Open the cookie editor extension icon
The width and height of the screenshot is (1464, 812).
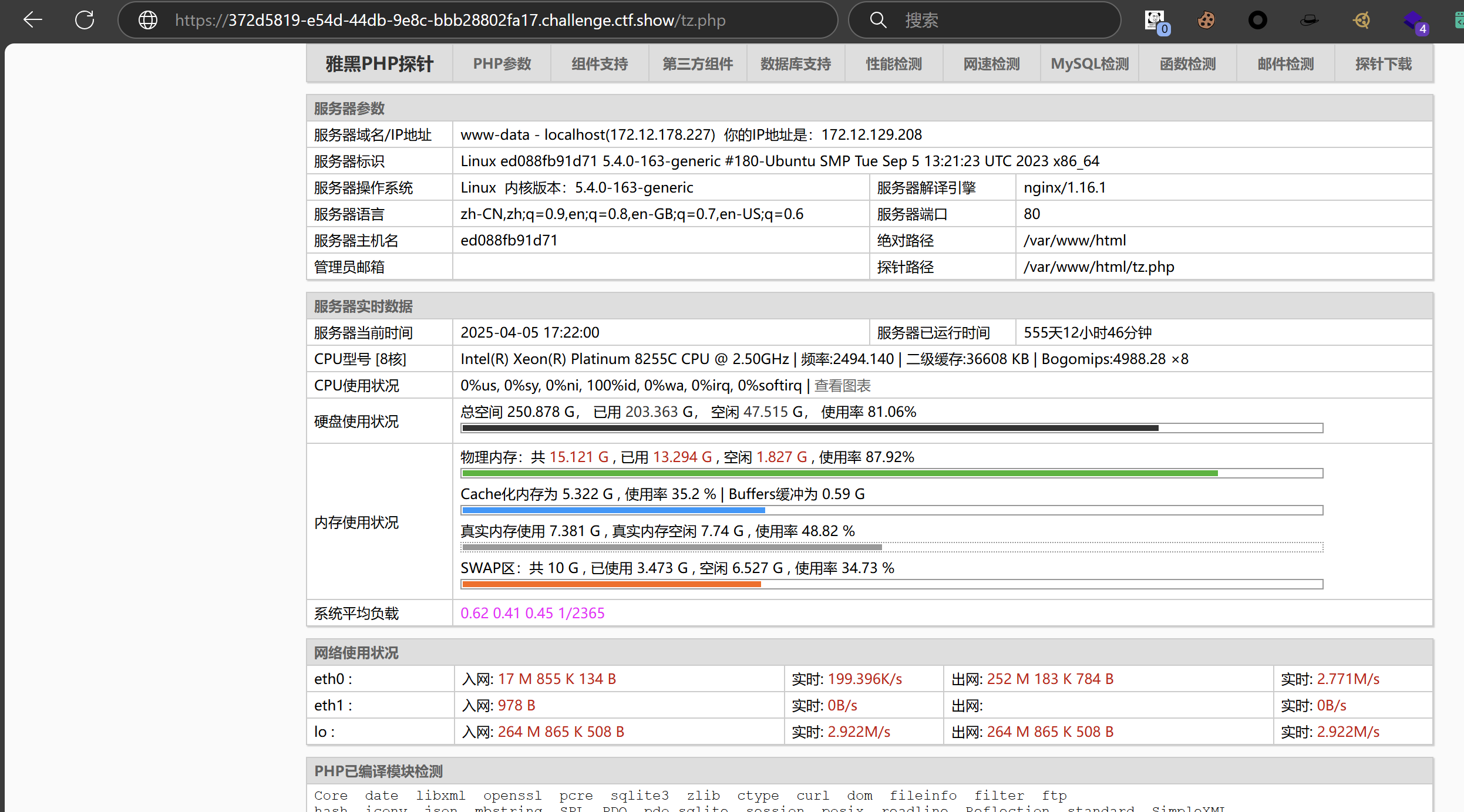1206,21
